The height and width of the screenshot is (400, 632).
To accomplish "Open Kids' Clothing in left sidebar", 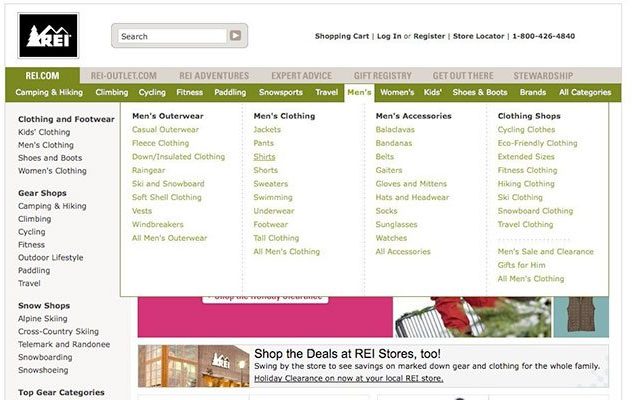I will coord(44,132).
